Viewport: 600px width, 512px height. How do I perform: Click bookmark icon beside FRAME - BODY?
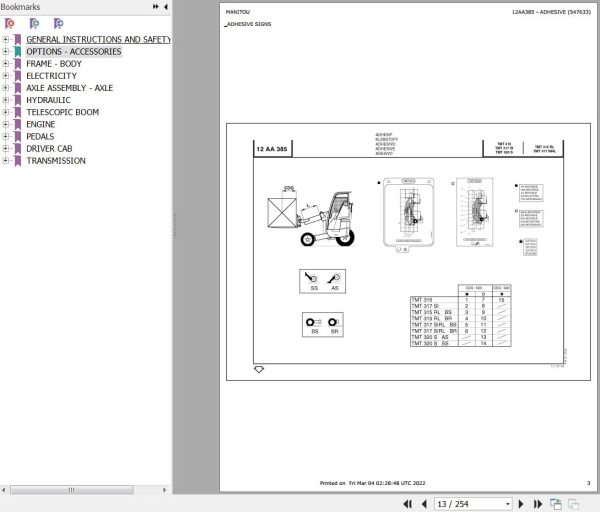tap(18, 64)
